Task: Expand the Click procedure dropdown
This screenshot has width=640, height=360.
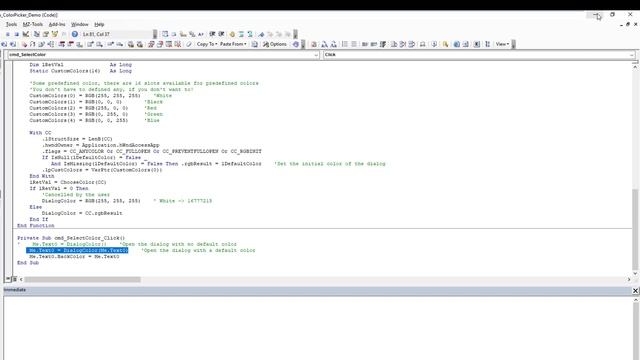Action: [632, 55]
